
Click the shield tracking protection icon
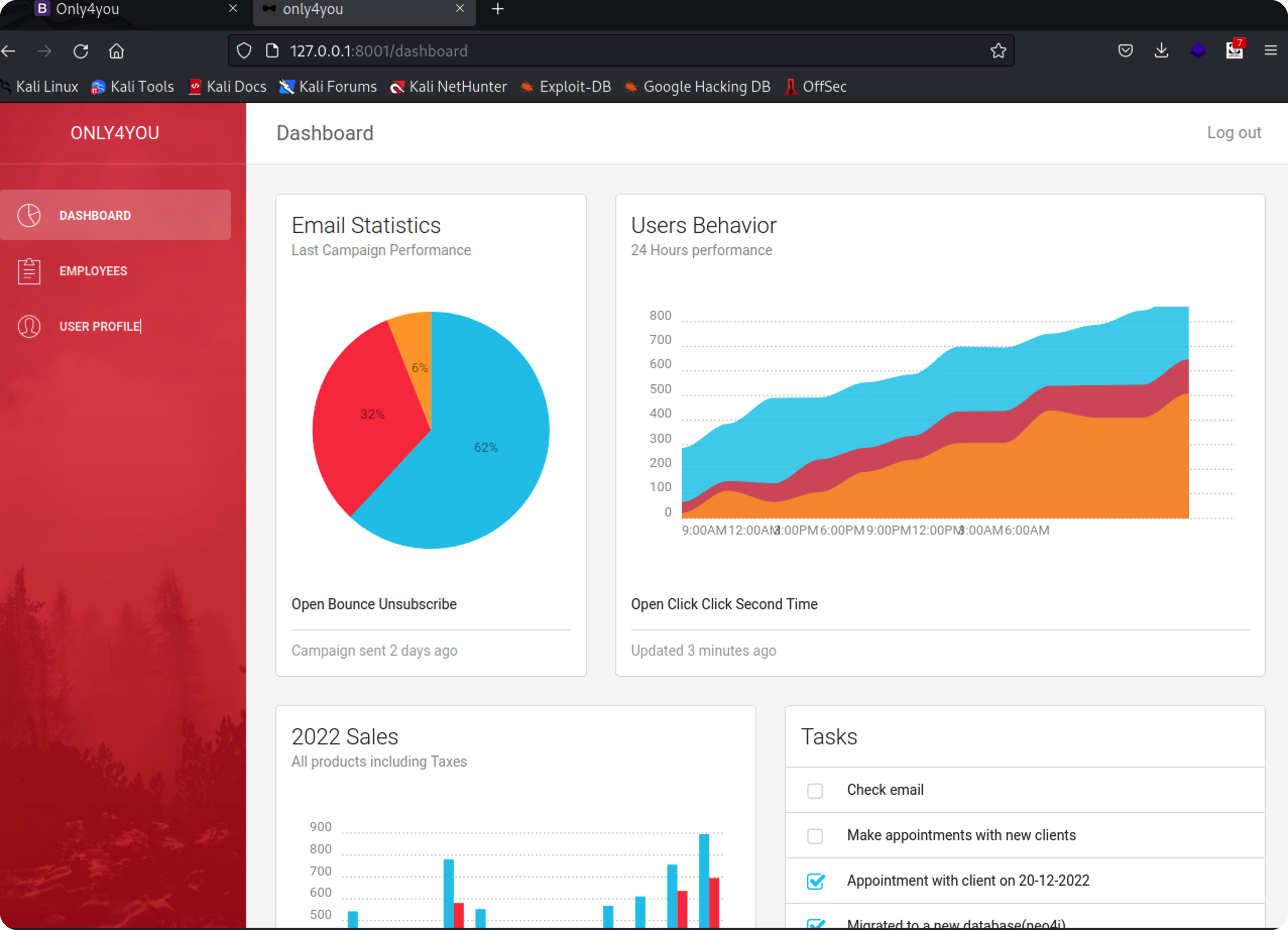click(x=244, y=51)
